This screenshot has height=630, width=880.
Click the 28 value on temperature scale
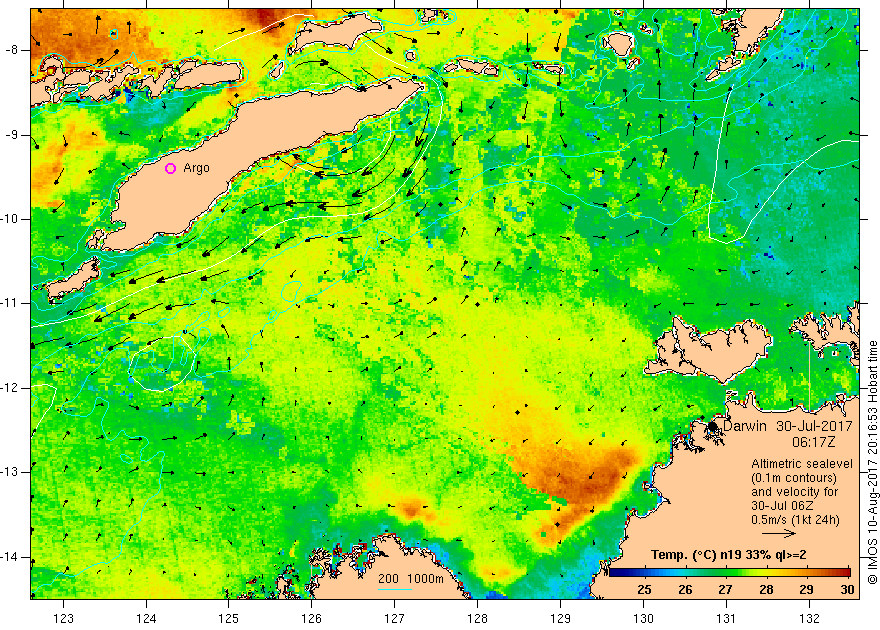[766, 589]
